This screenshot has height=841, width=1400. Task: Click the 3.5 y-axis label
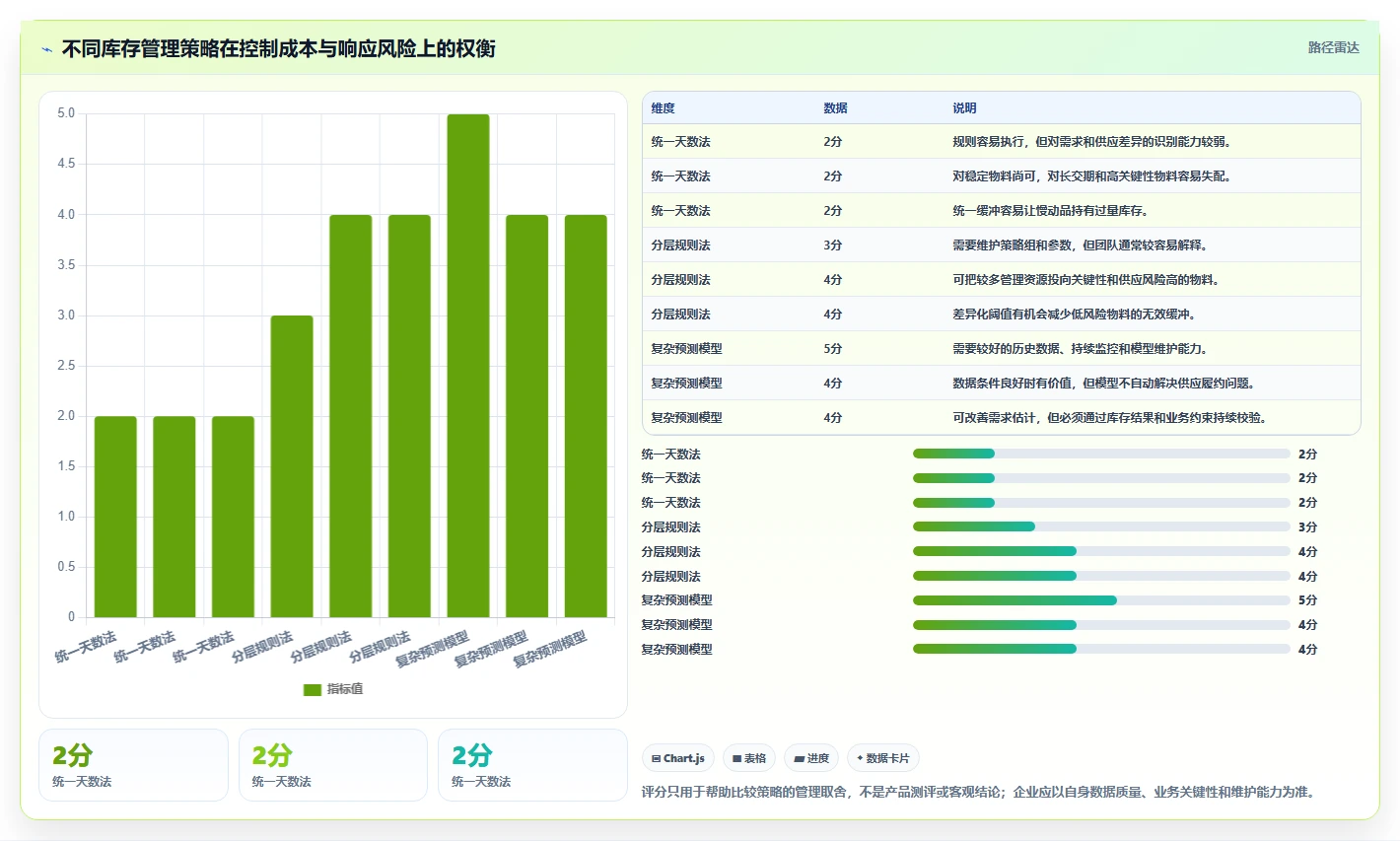coord(66,265)
